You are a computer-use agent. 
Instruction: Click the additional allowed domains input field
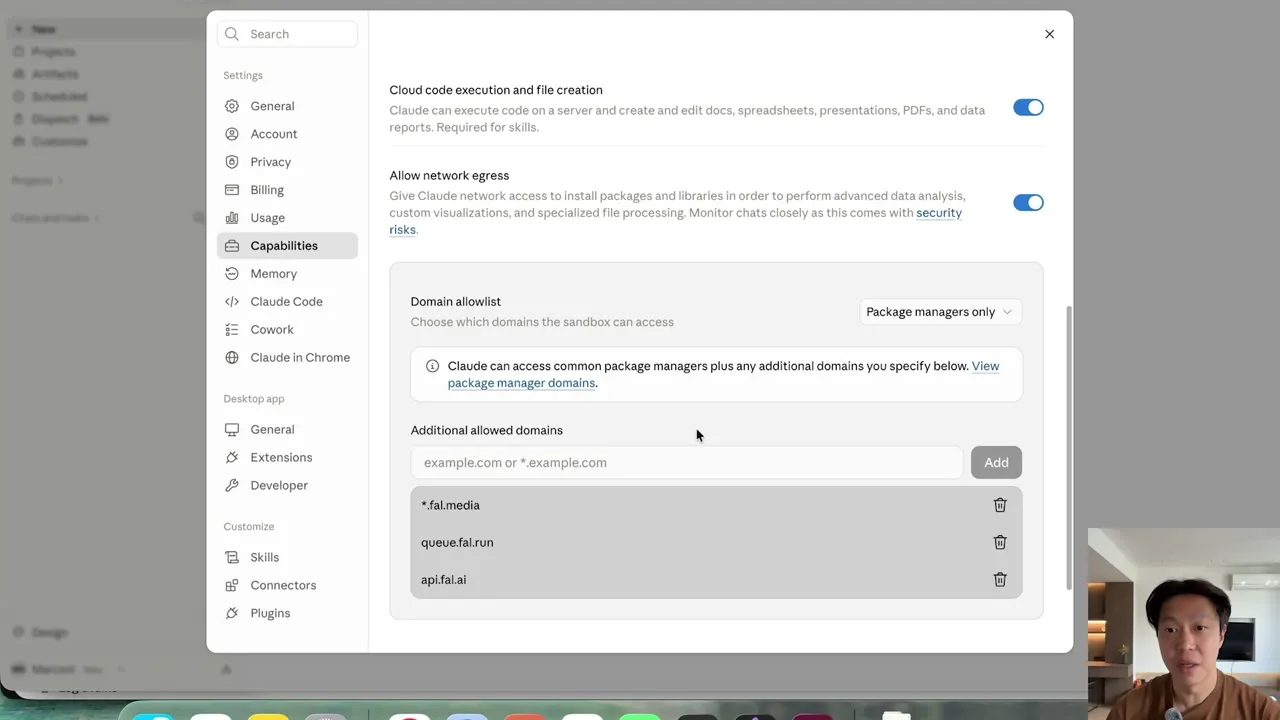tap(687, 462)
